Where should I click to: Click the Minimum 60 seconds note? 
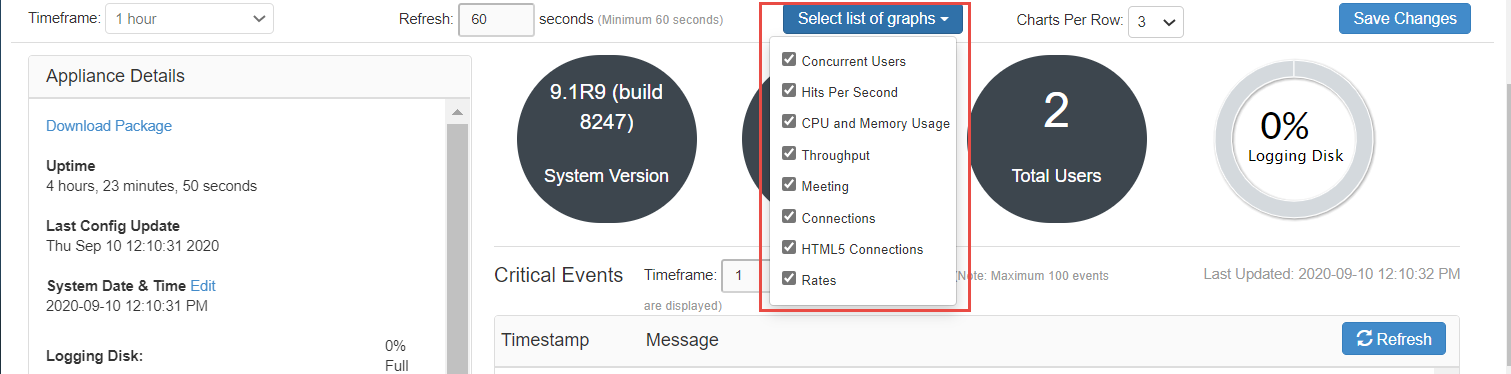point(660,20)
